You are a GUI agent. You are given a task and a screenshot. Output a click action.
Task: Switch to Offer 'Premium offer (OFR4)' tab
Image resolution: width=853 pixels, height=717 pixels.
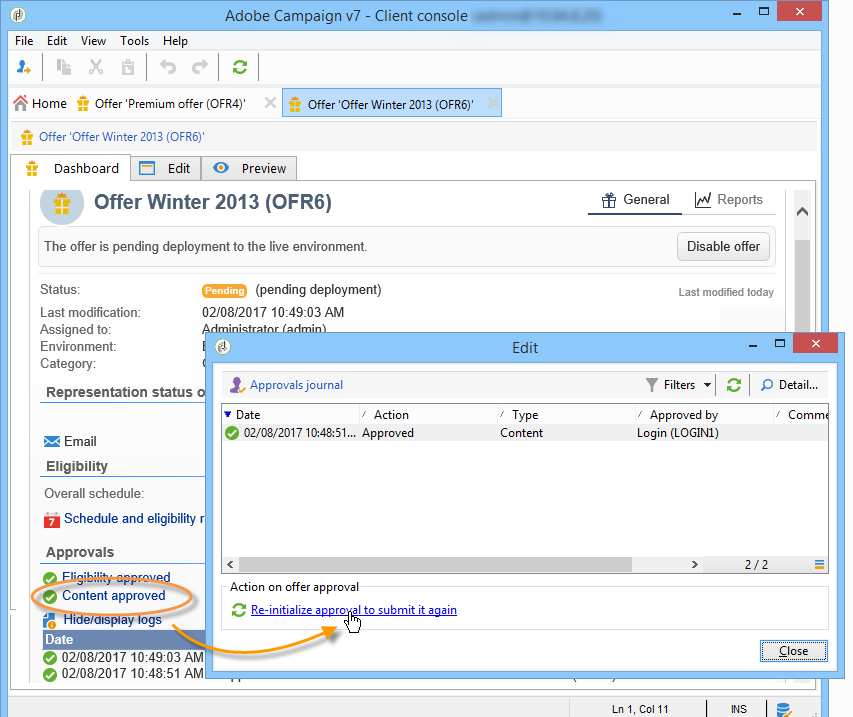click(162, 103)
